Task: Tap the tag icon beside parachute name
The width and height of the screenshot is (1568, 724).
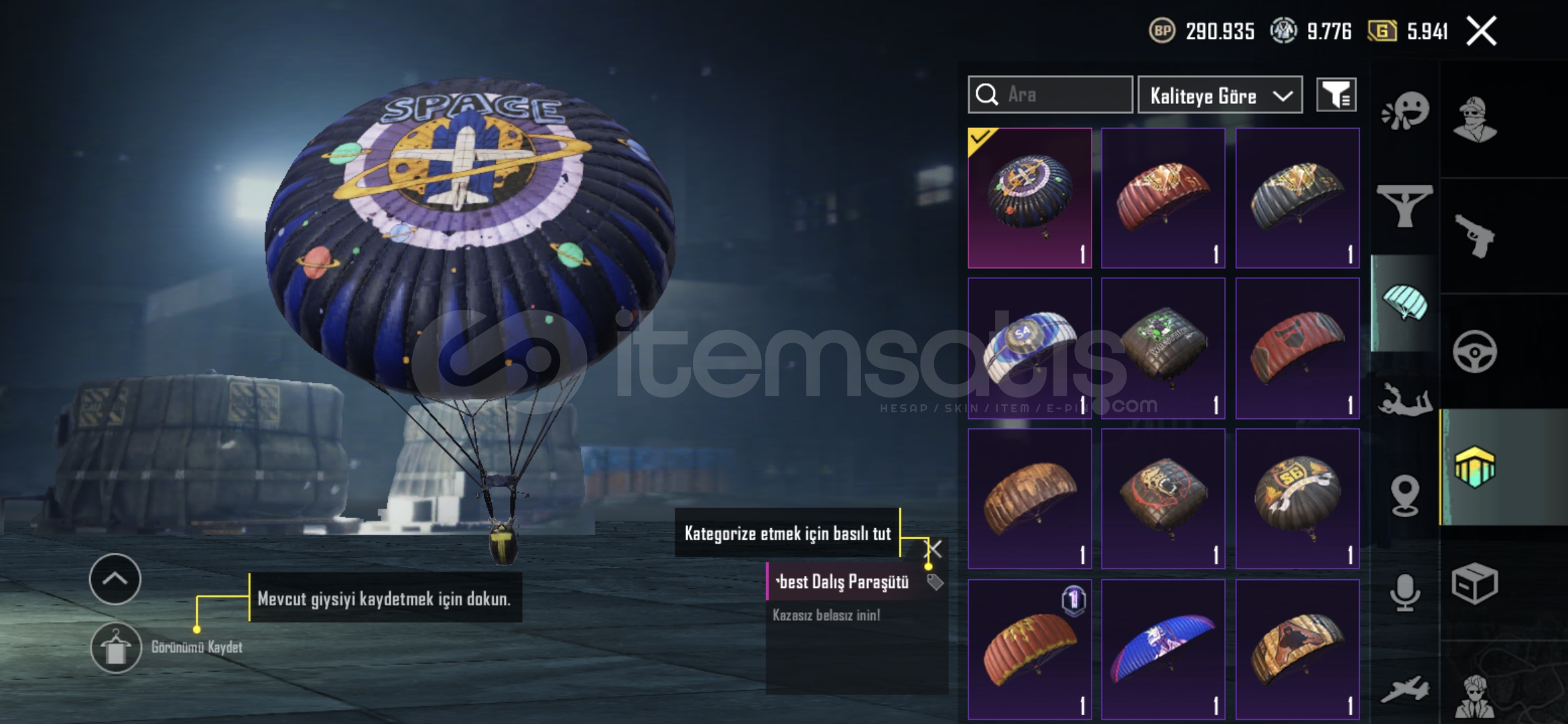Action: click(x=935, y=582)
